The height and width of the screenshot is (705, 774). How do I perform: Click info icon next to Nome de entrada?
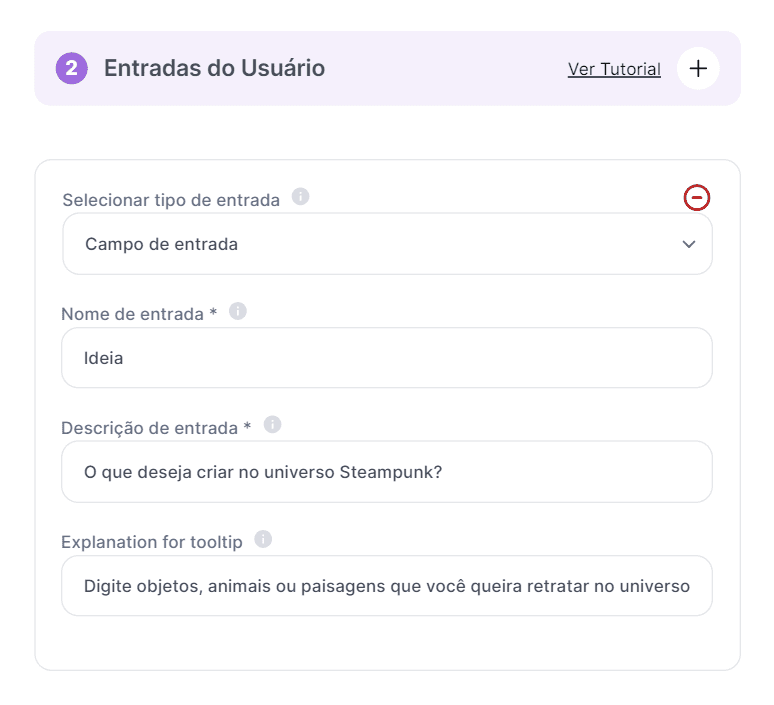(x=238, y=311)
